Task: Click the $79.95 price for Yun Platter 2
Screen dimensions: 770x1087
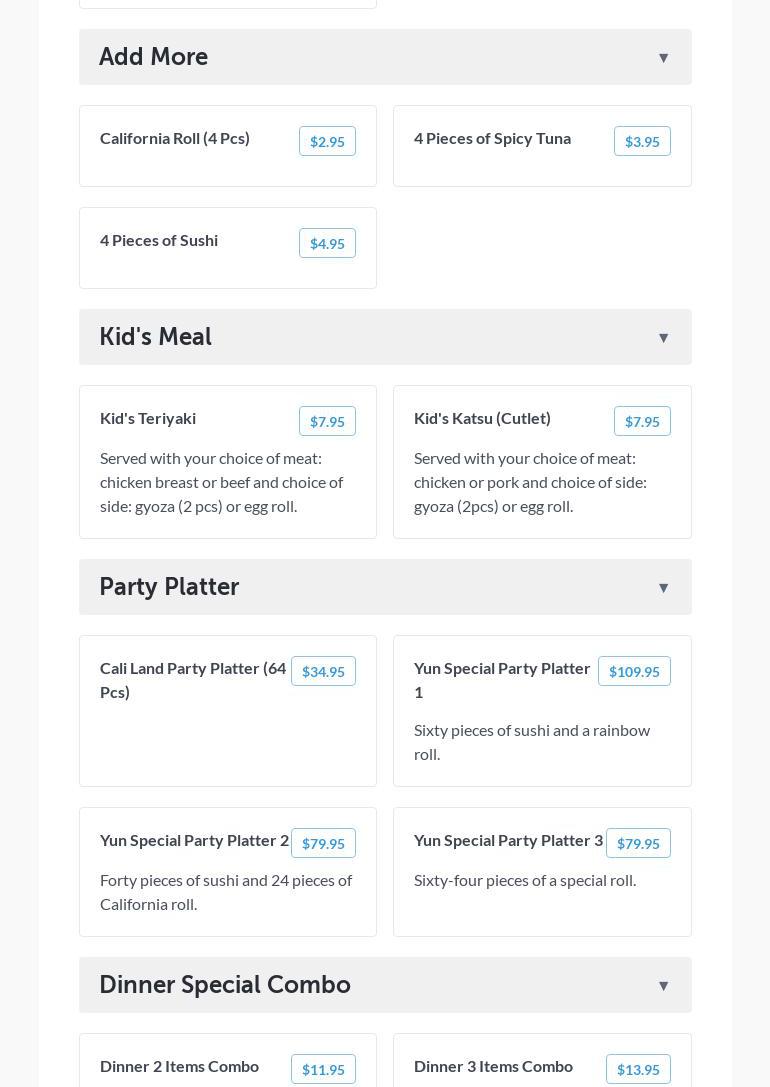Action: tap(323, 844)
